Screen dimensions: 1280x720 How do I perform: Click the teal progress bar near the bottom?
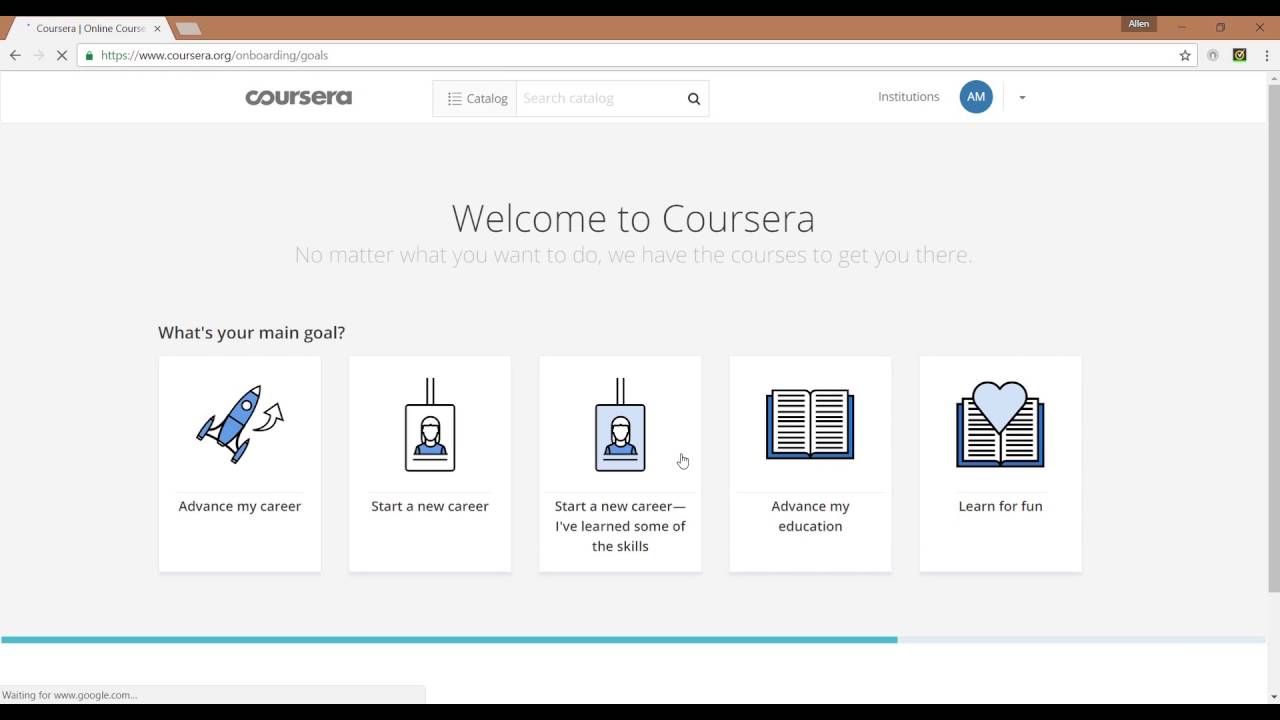[450, 638]
